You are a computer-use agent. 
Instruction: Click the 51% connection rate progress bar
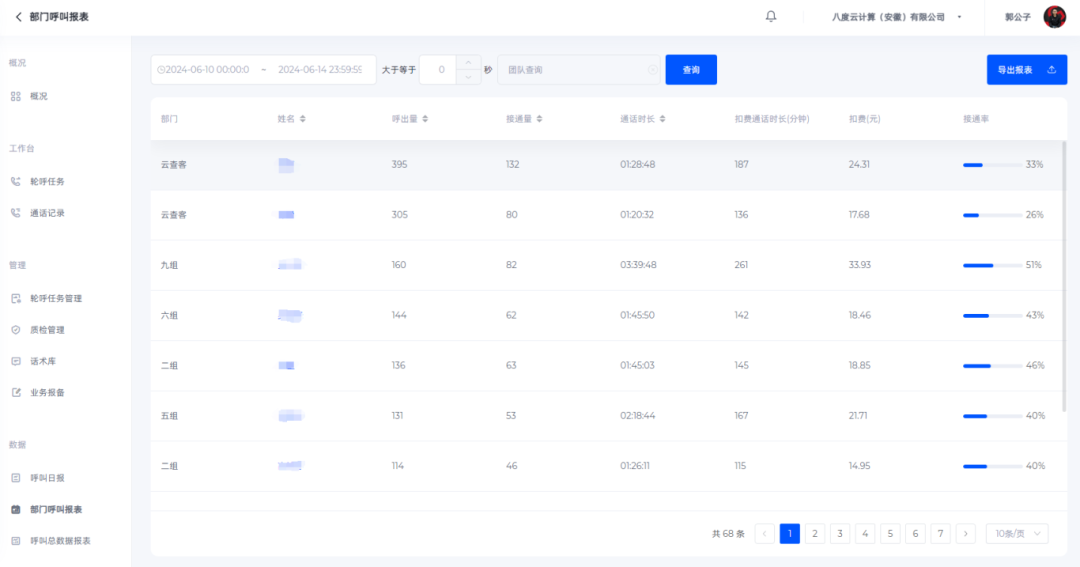[993, 265]
